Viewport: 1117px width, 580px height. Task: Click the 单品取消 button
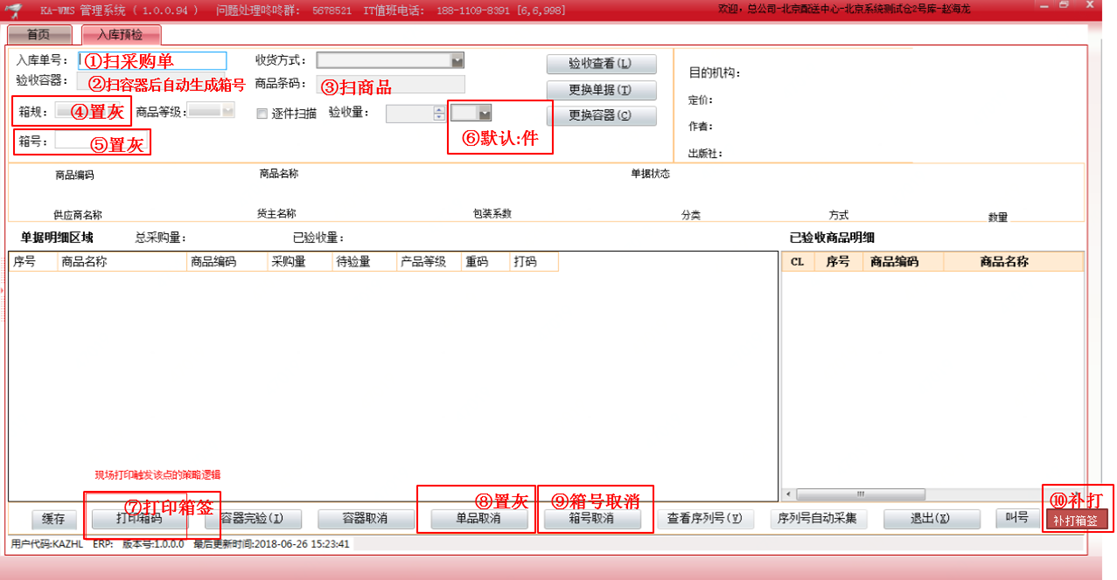click(x=479, y=519)
